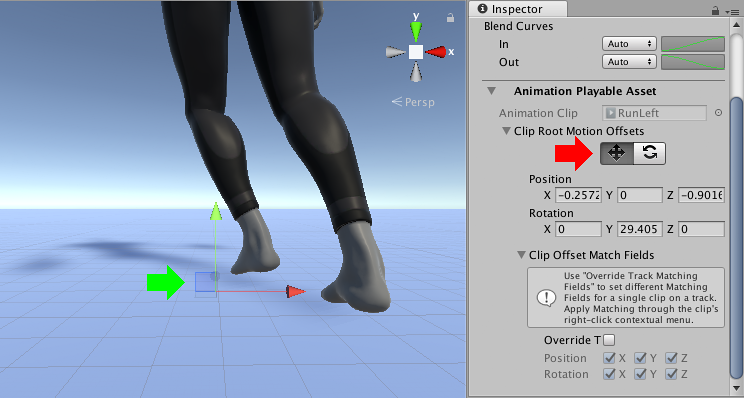Click the blue plane square of the move handle
The image size is (744, 398).
[x=205, y=282]
